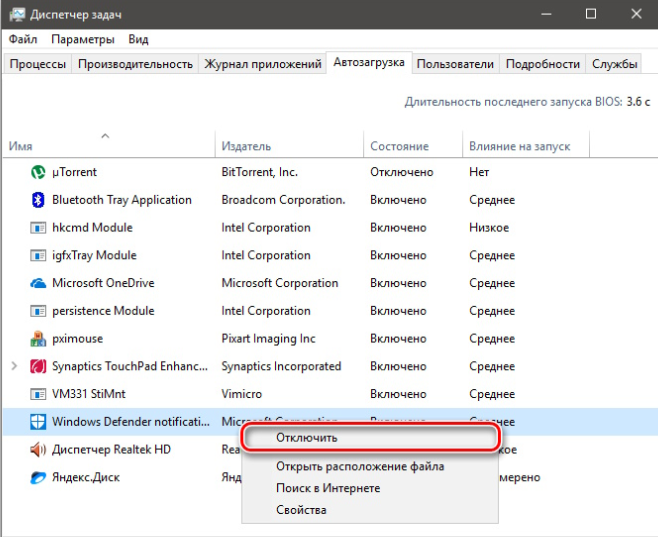Sort by Влияние на запуск column
Viewport: 658px width, 537px height.
click(x=519, y=146)
